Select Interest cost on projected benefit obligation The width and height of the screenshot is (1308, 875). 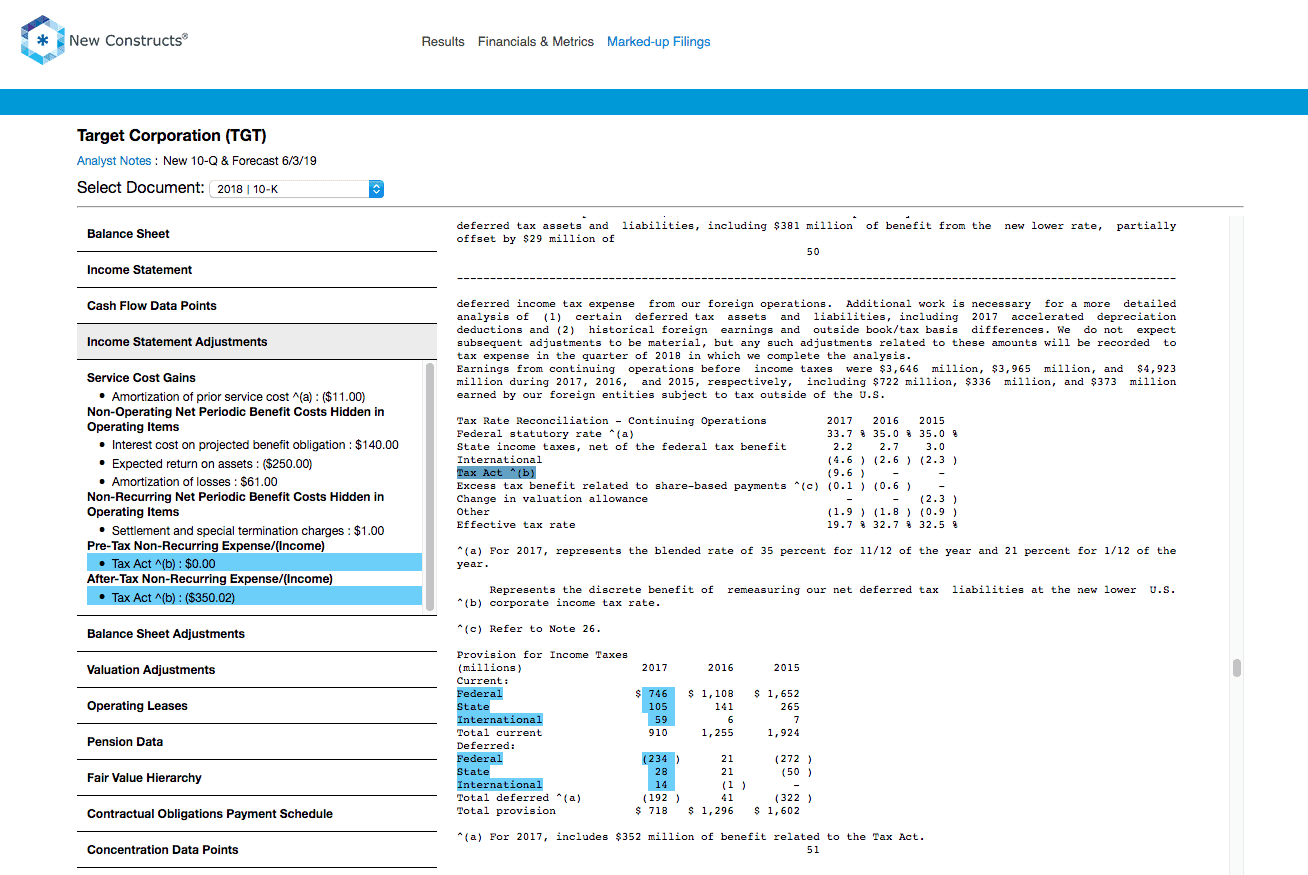(x=255, y=445)
